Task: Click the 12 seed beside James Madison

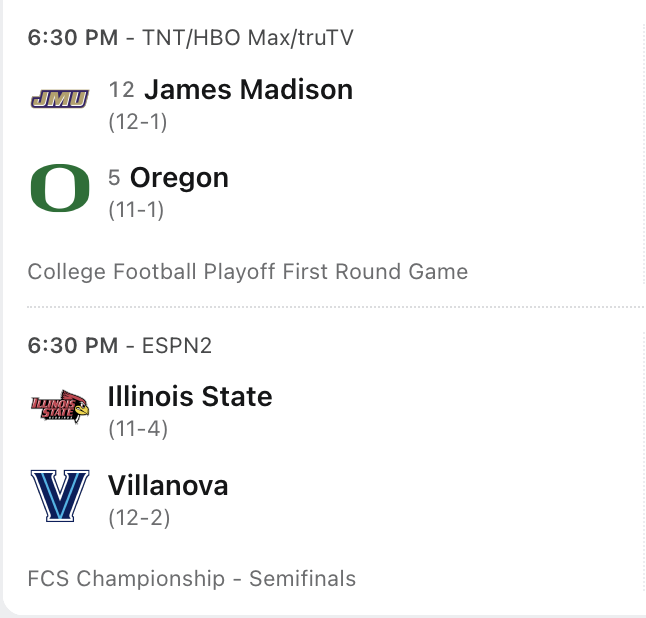Action: 121,91
